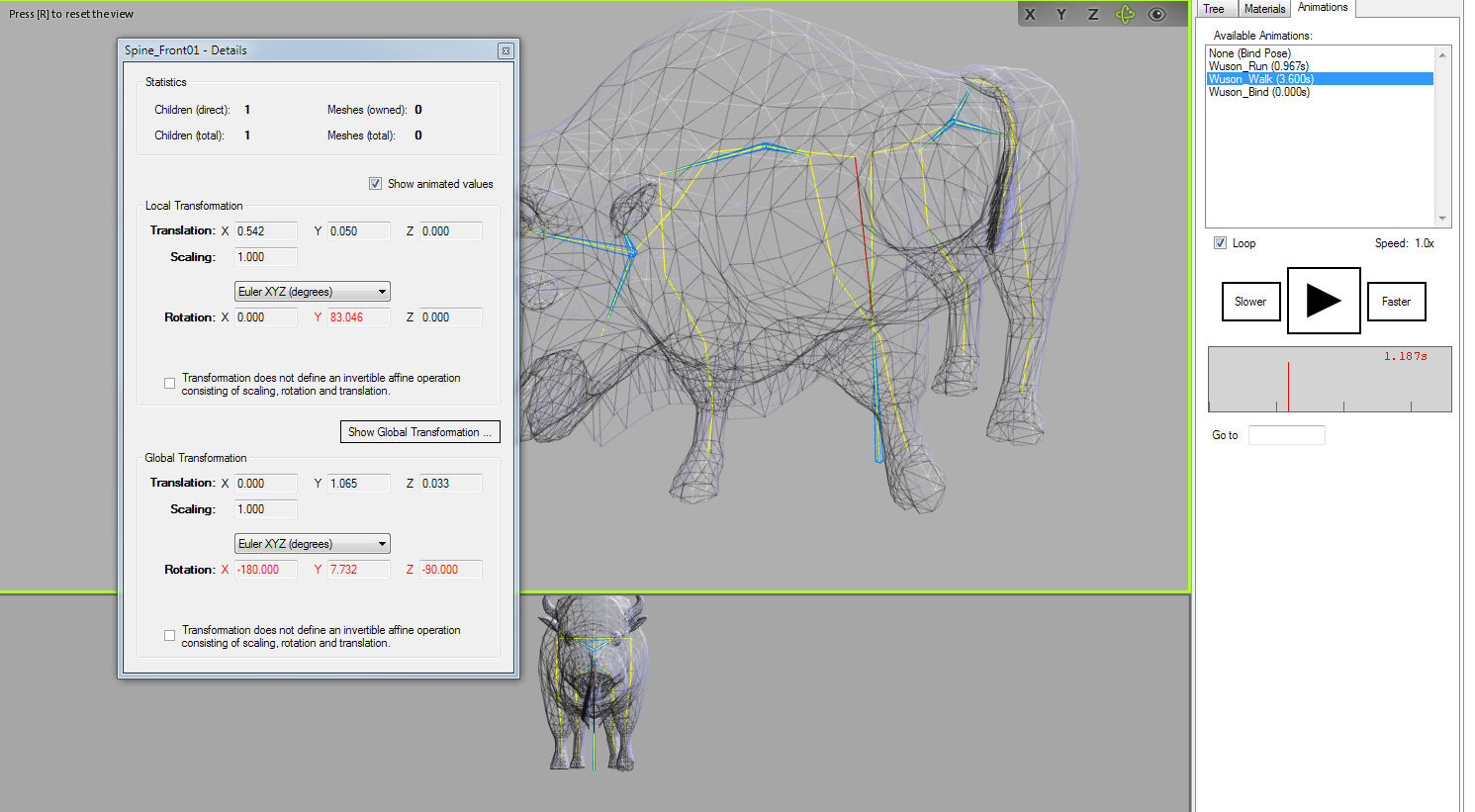Toggle Show animated values checkbox
Image resolution: width=1475 pixels, height=812 pixels.
click(x=376, y=184)
